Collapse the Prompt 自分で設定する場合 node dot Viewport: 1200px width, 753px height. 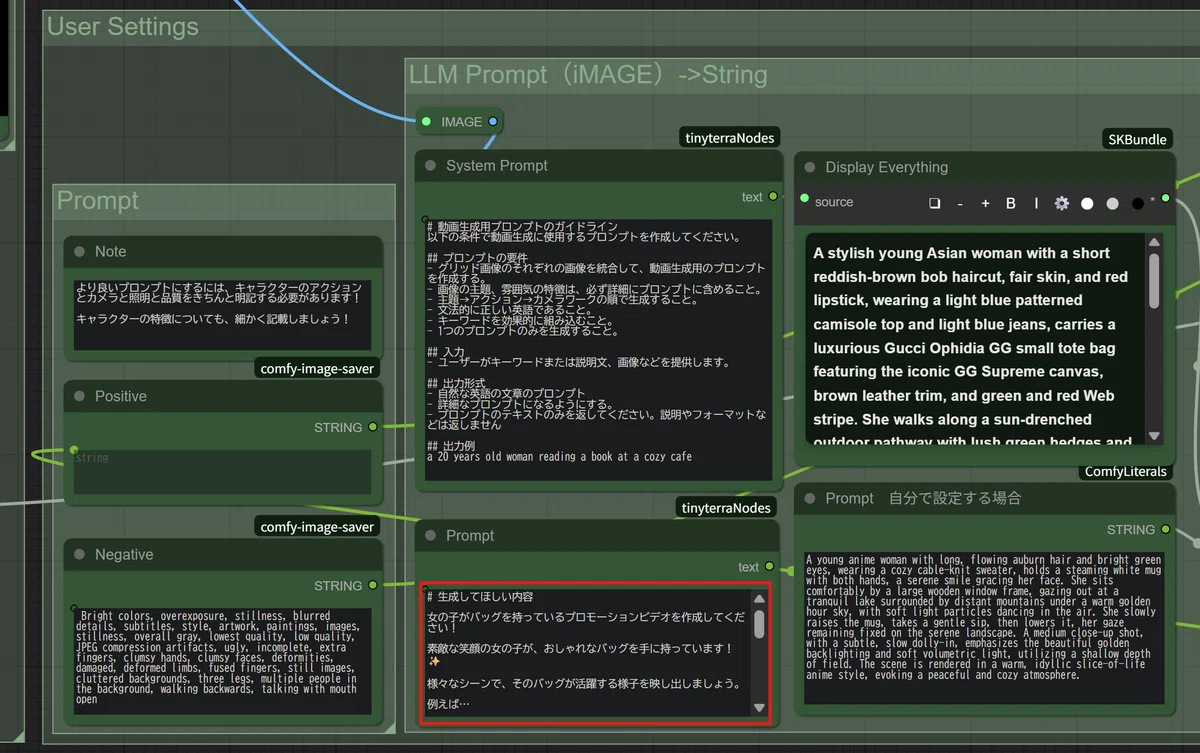[810, 499]
